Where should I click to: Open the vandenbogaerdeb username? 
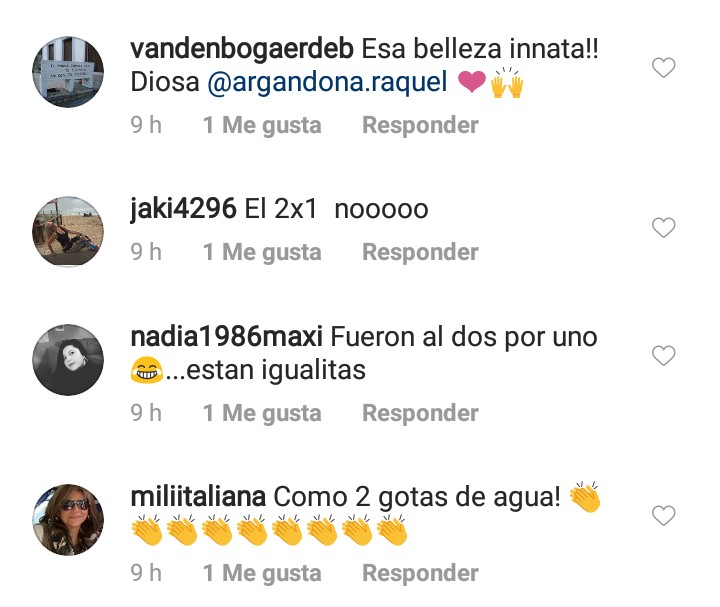point(242,50)
